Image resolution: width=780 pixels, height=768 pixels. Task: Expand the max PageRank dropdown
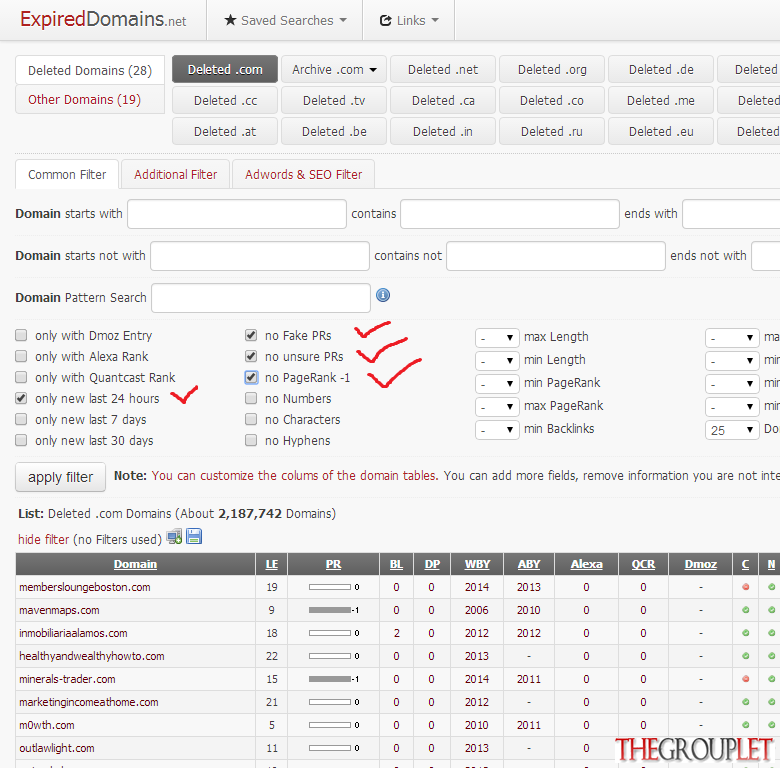(x=497, y=407)
